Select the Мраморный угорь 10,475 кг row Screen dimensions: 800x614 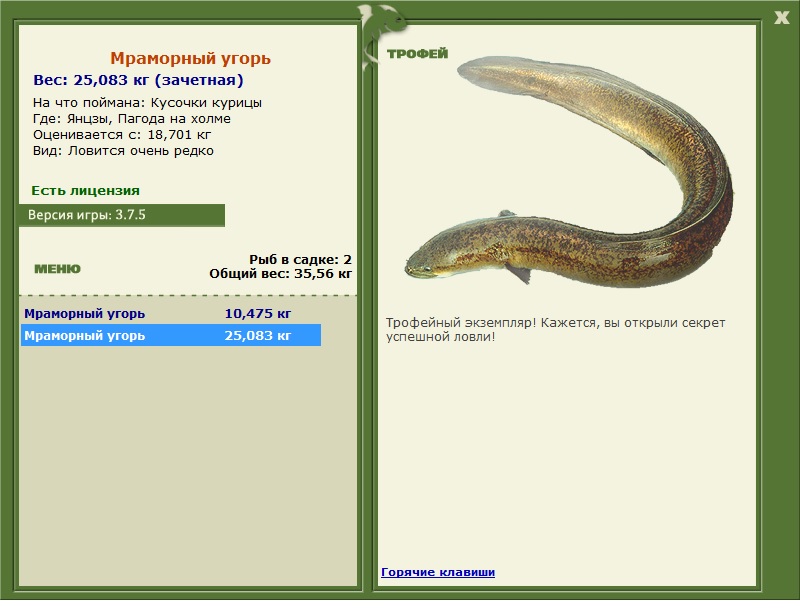[171, 313]
